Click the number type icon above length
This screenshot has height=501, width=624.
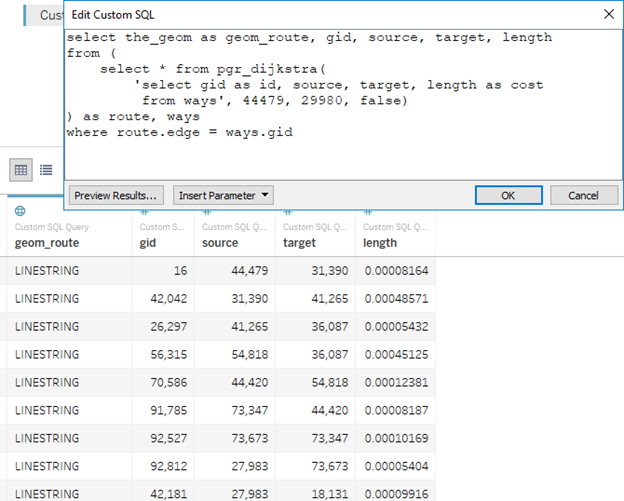coord(370,212)
